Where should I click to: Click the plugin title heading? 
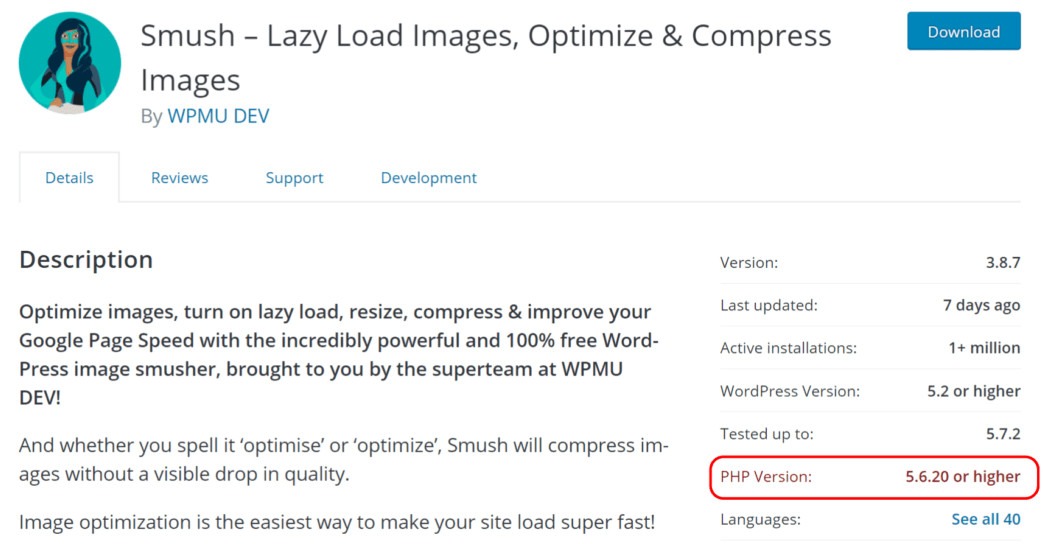(486, 57)
